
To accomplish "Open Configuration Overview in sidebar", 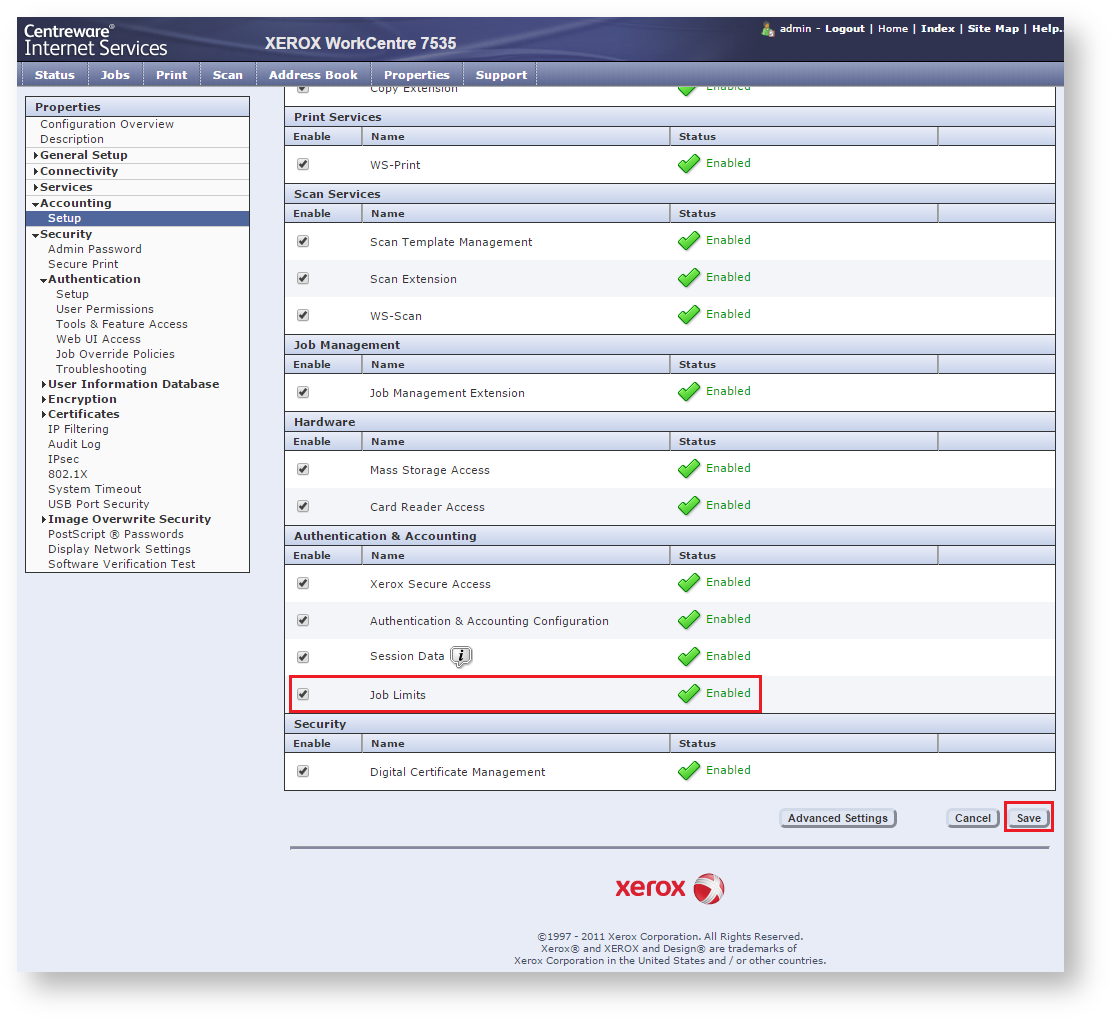I will click(107, 124).
